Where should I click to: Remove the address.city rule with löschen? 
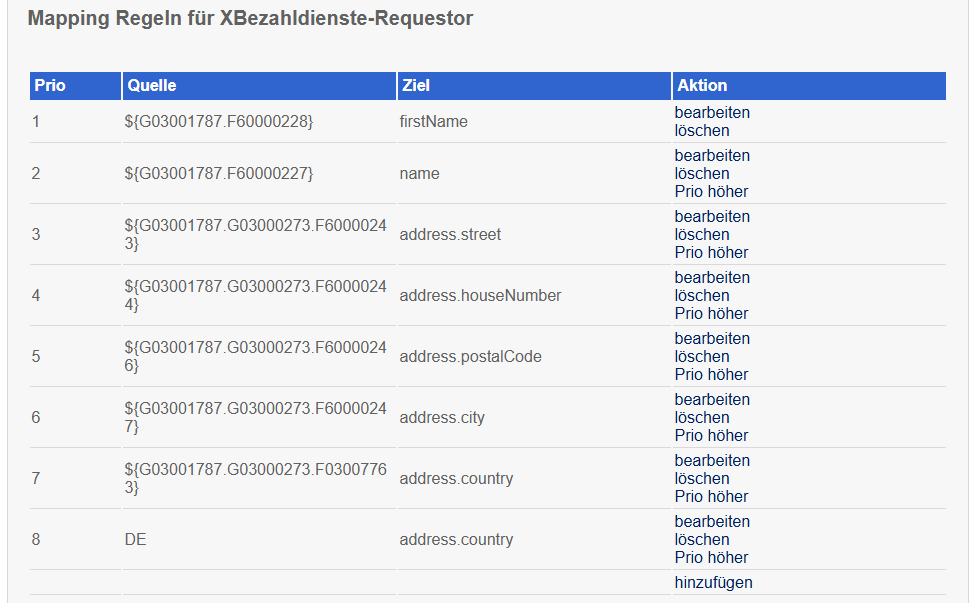[702, 417]
